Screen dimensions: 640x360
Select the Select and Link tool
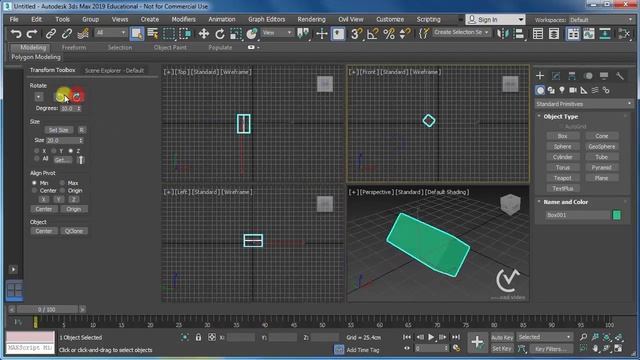(x=51, y=34)
